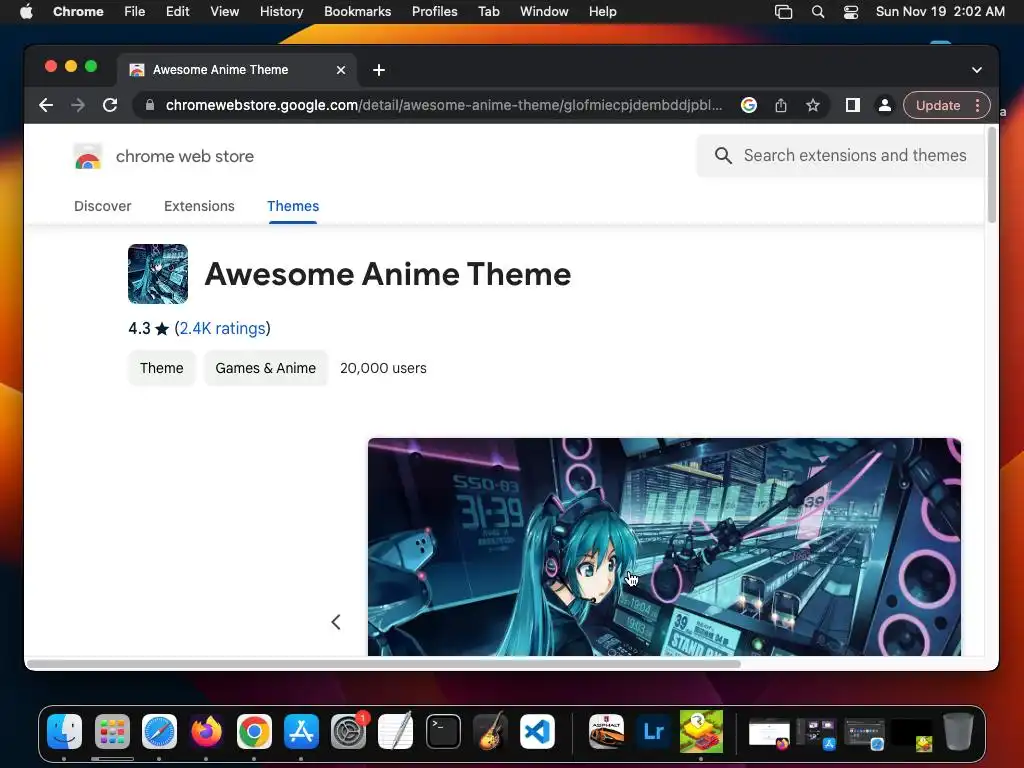The width and height of the screenshot is (1024, 768).
Task: Open Asphalt game from the Dock
Action: tap(606, 732)
